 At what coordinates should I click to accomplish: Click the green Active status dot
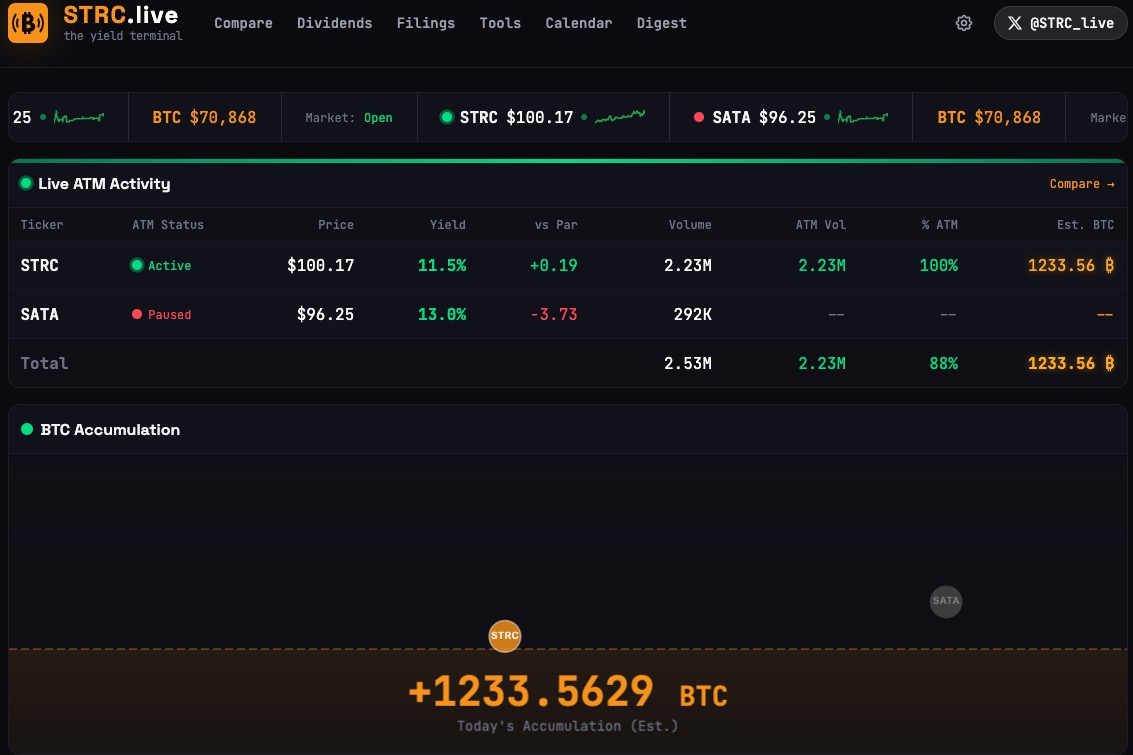coord(137,265)
